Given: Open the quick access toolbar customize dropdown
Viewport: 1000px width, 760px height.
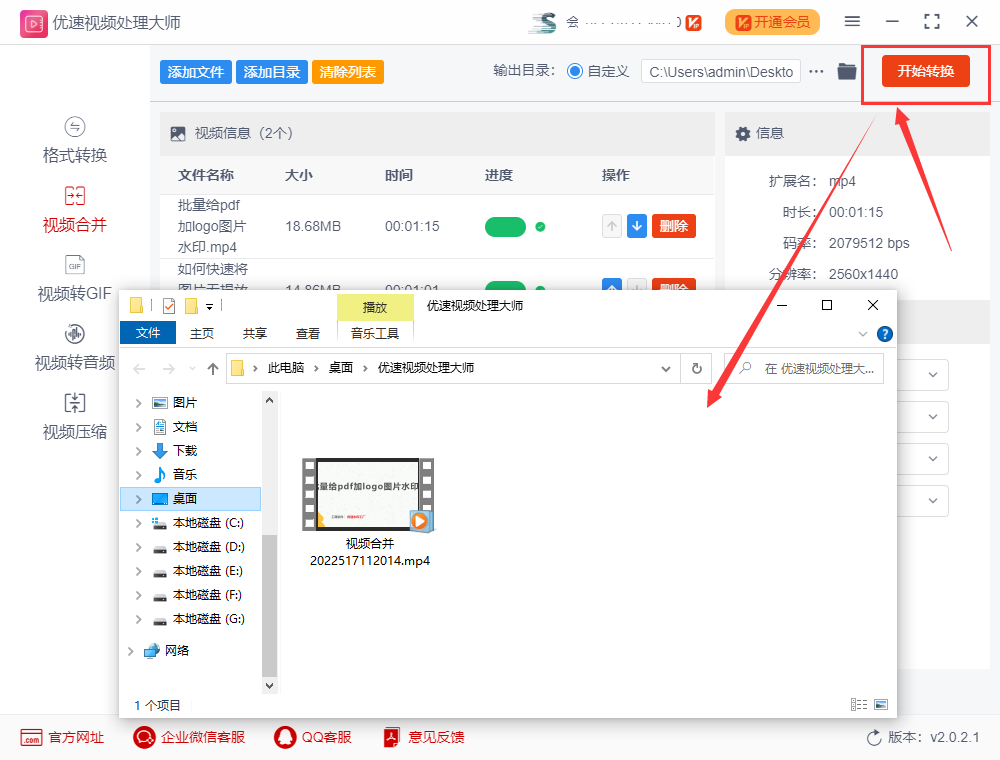Looking at the screenshot, I should click(x=209, y=307).
